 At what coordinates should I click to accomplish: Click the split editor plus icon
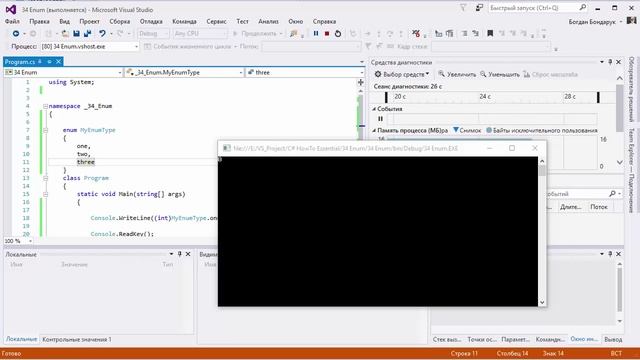[360, 82]
